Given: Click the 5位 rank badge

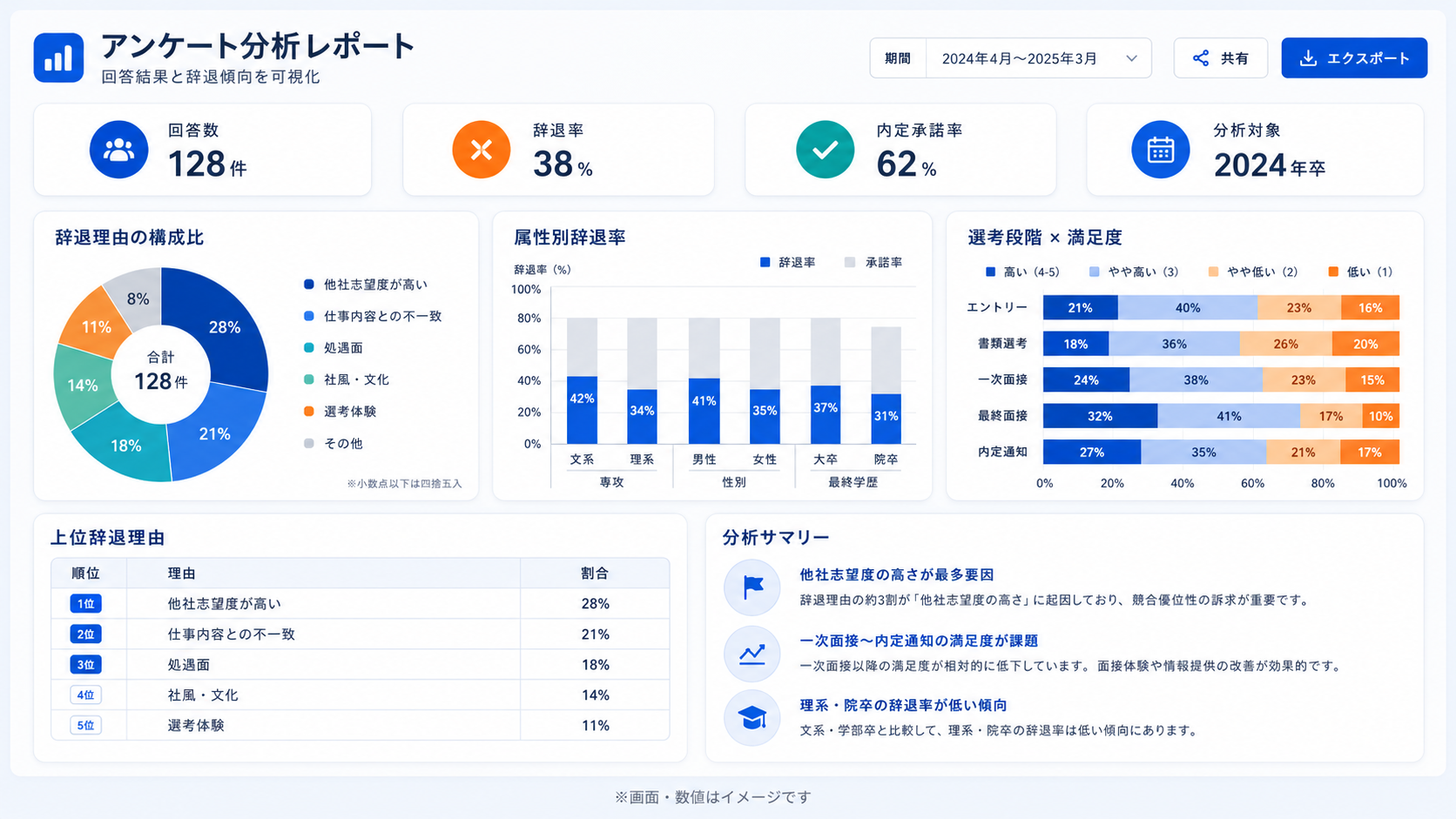Looking at the screenshot, I should tap(85, 725).
